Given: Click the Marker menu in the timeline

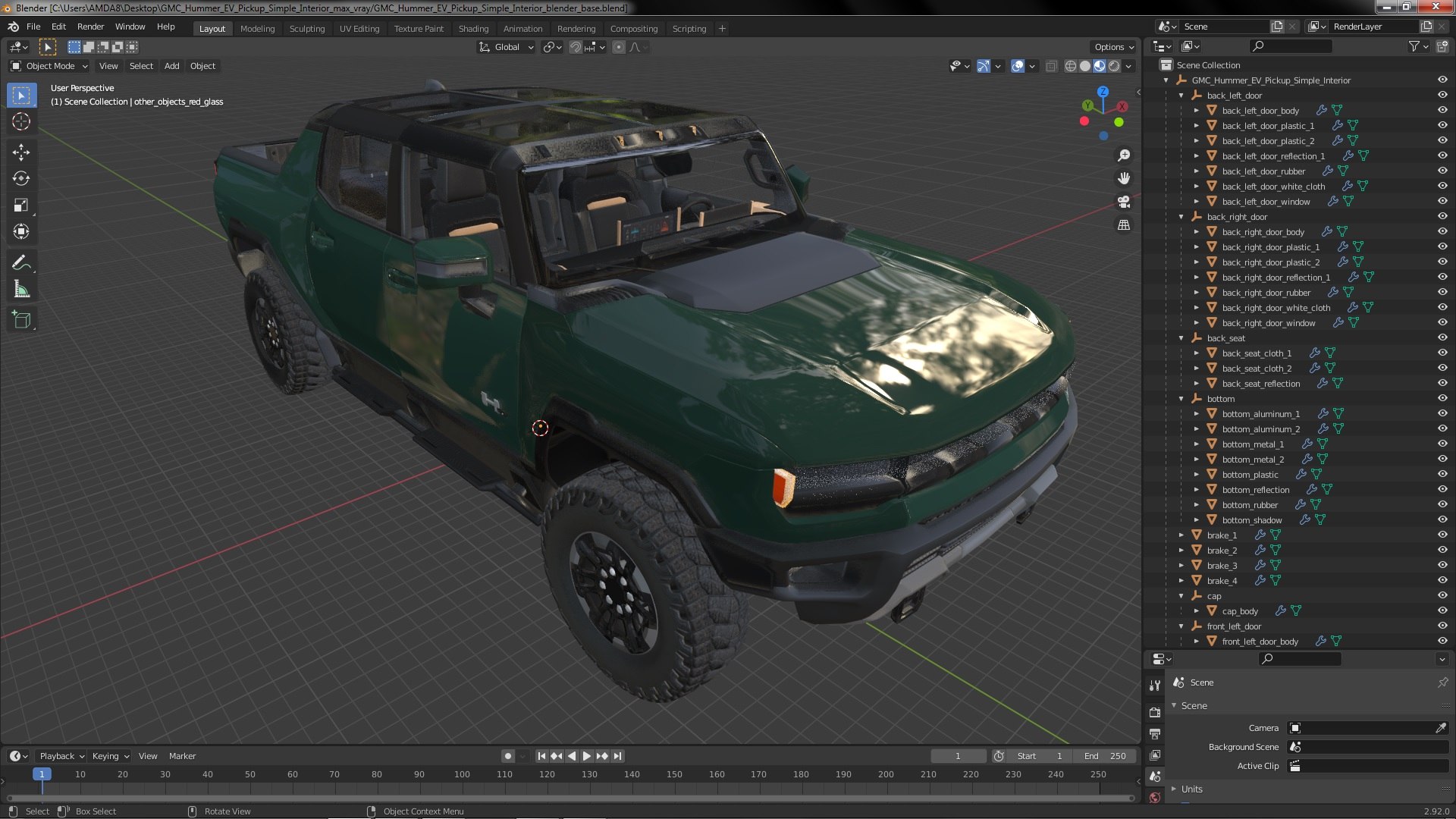Looking at the screenshot, I should tap(182, 756).
